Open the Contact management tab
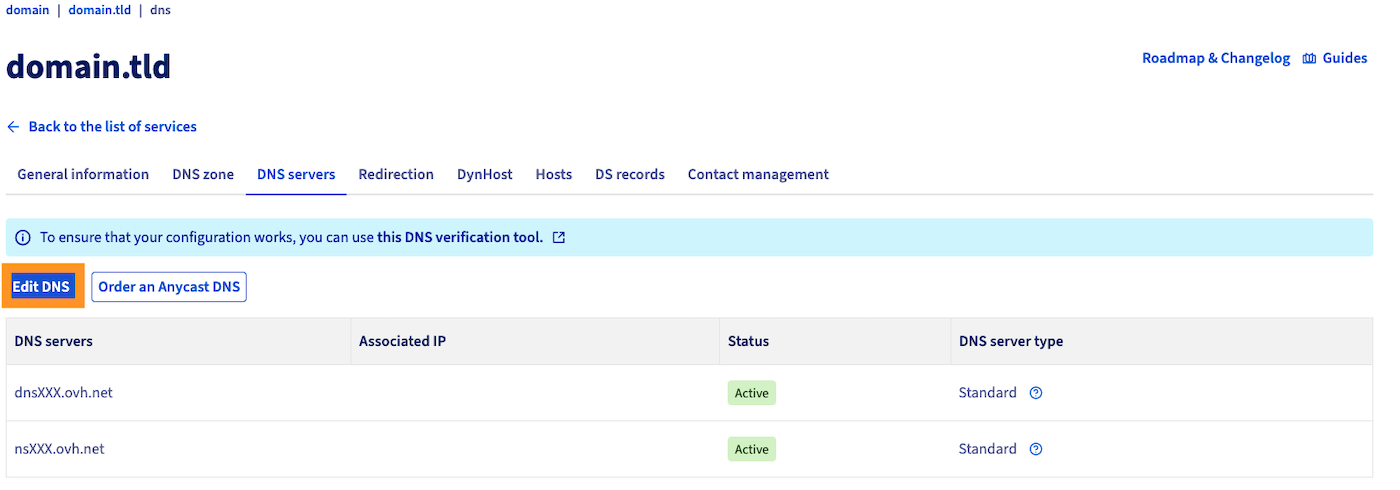The image size is (1400, 490). (758, 174)
